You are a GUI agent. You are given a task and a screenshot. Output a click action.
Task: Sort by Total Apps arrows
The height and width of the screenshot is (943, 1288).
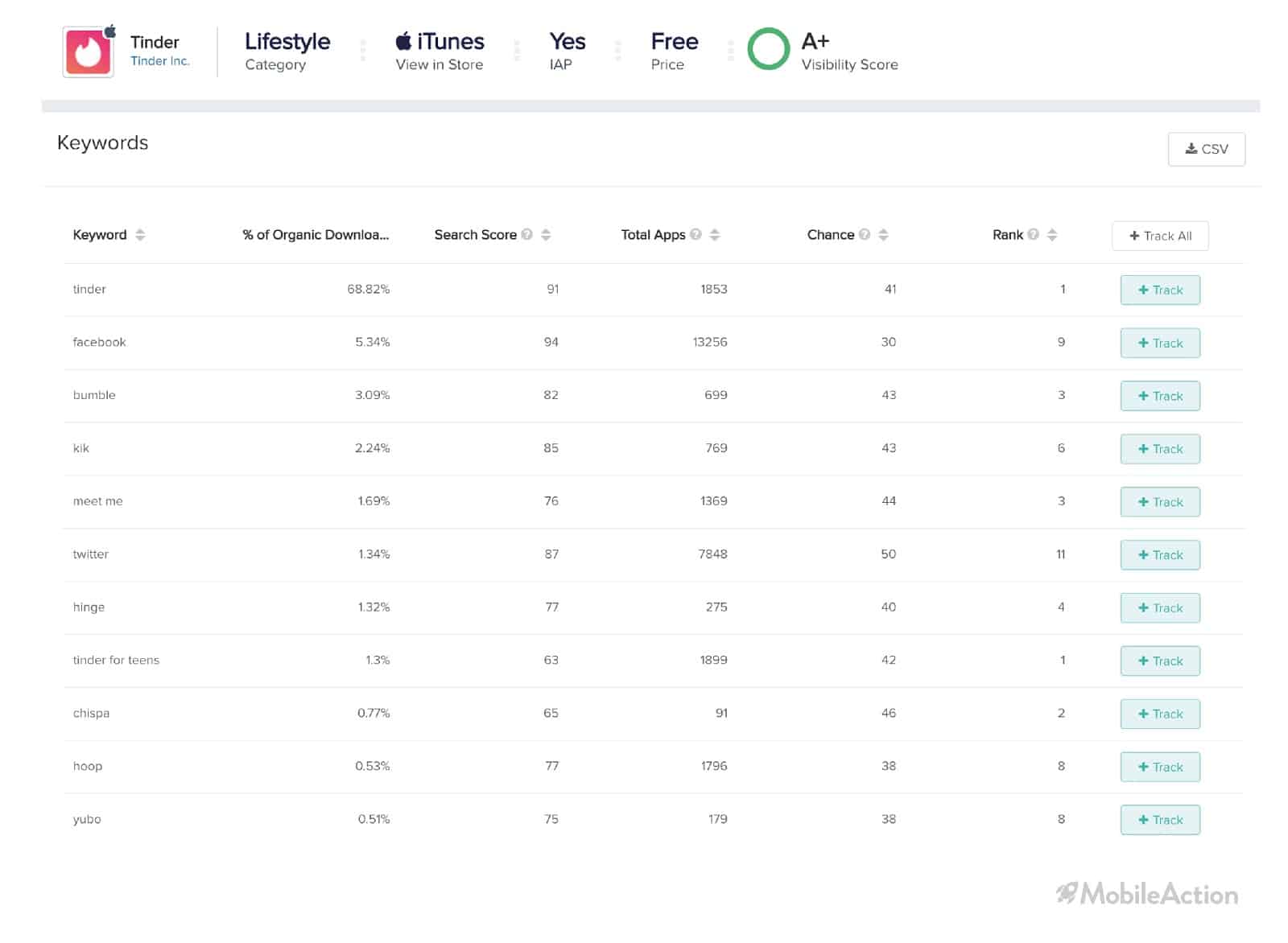pyautogui.click(x=715, y=234)
